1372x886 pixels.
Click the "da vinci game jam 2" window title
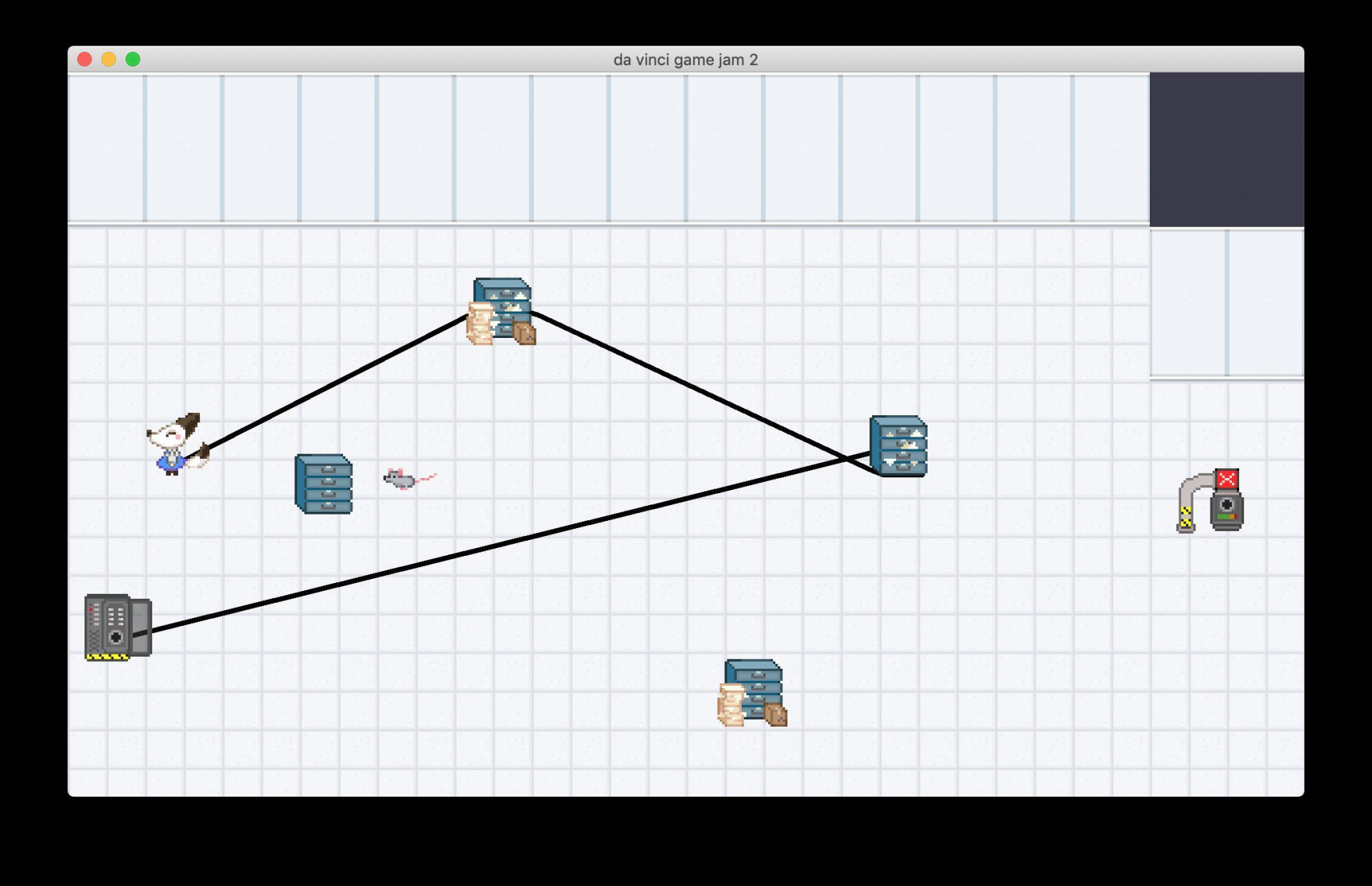pos(685,60)
